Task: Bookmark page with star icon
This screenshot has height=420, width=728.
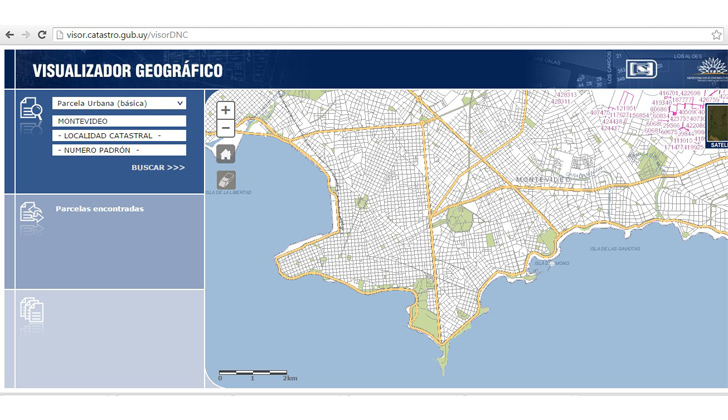Action: pyautogui.click(x=716, y=35)
